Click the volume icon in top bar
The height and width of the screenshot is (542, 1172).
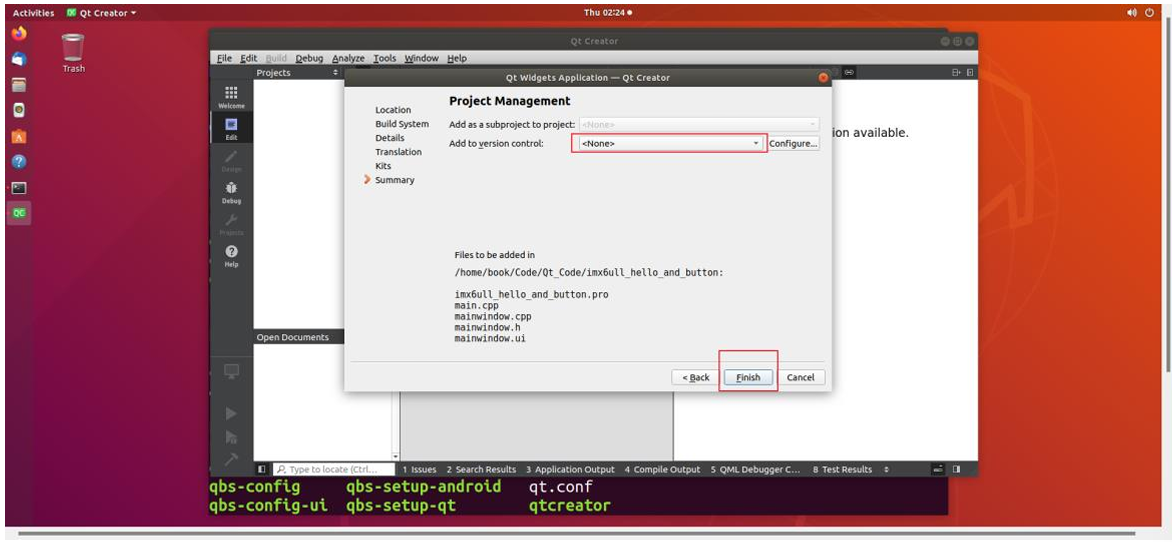(1132, 13)
